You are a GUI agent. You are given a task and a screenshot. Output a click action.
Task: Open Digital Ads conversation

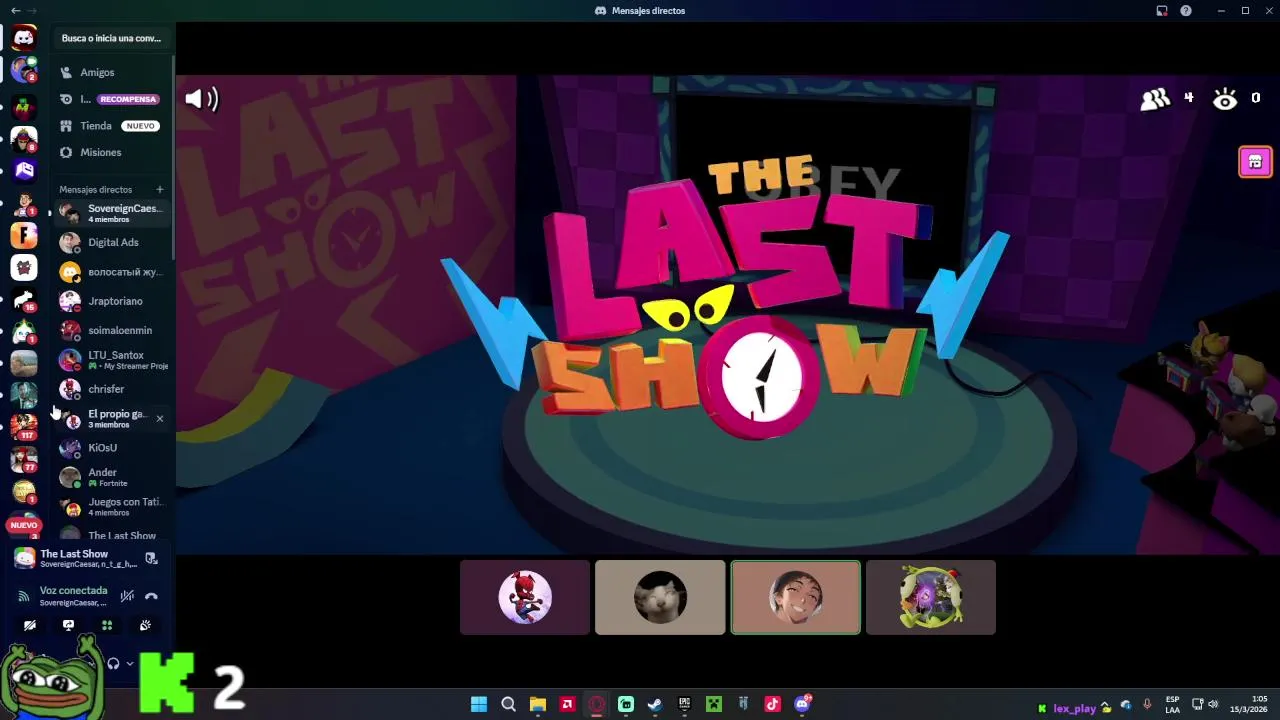point(112,242)
